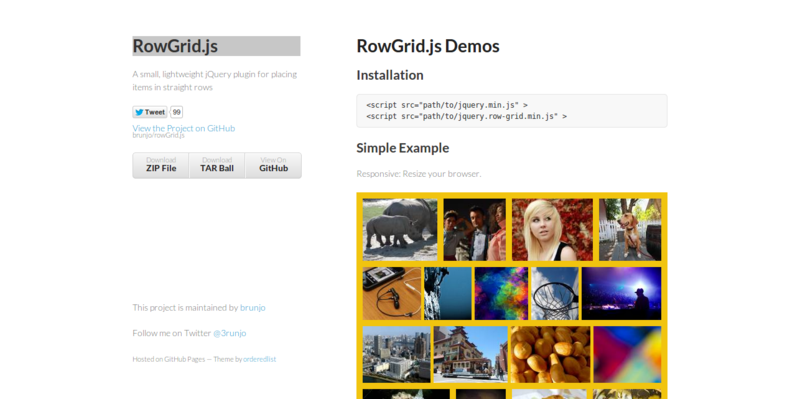
Task: Open the Chinese pagoda building thumbnail
Action: pyautogui.click(x=470, y=355)
